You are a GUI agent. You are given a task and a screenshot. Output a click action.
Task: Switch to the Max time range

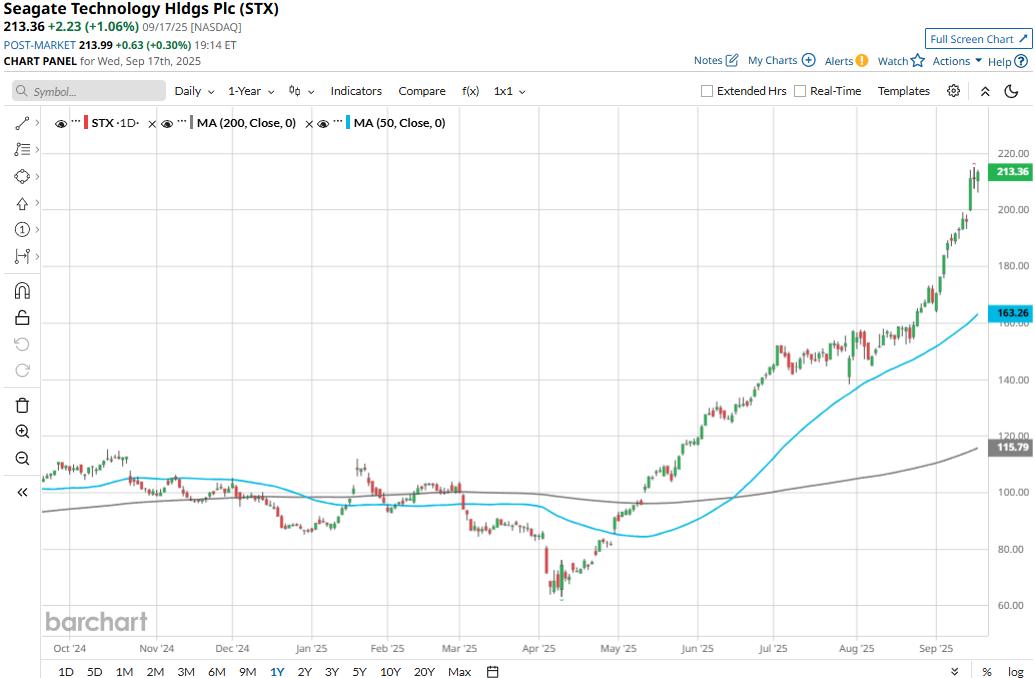[459, 671]
